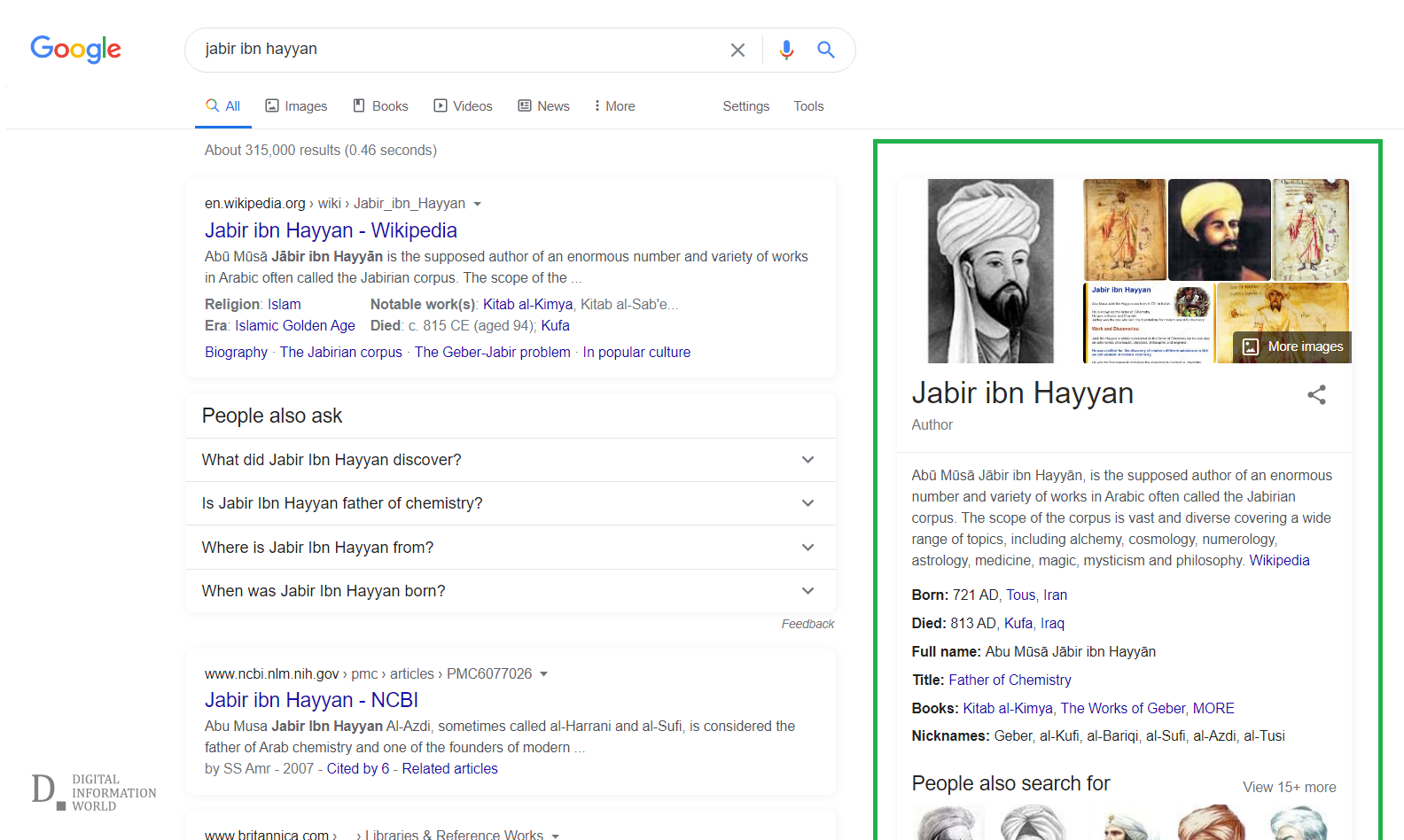Open Related articles for the NCBI result
1404x840 pixels.
coord(450,769)
